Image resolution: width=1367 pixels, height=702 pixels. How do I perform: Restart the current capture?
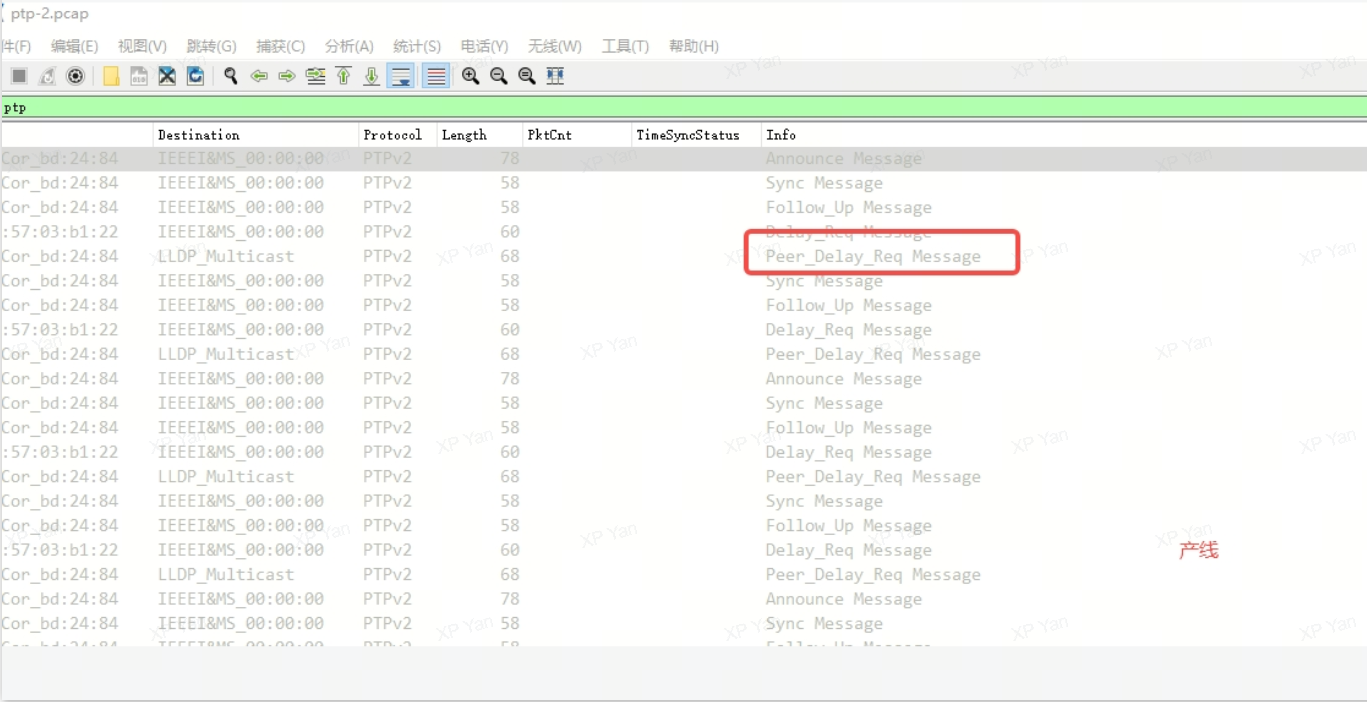click(47, 76)
